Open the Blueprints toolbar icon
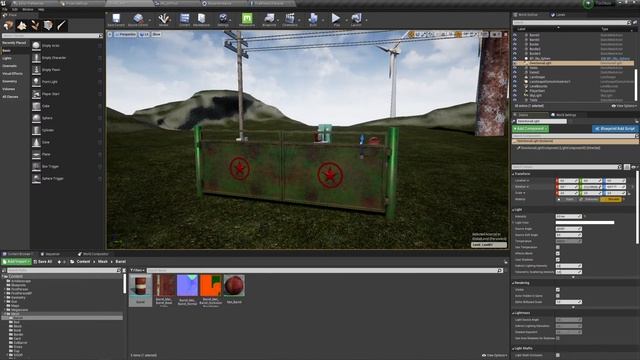Viewport: 640px width, 360px height. [x=269, y=19]
